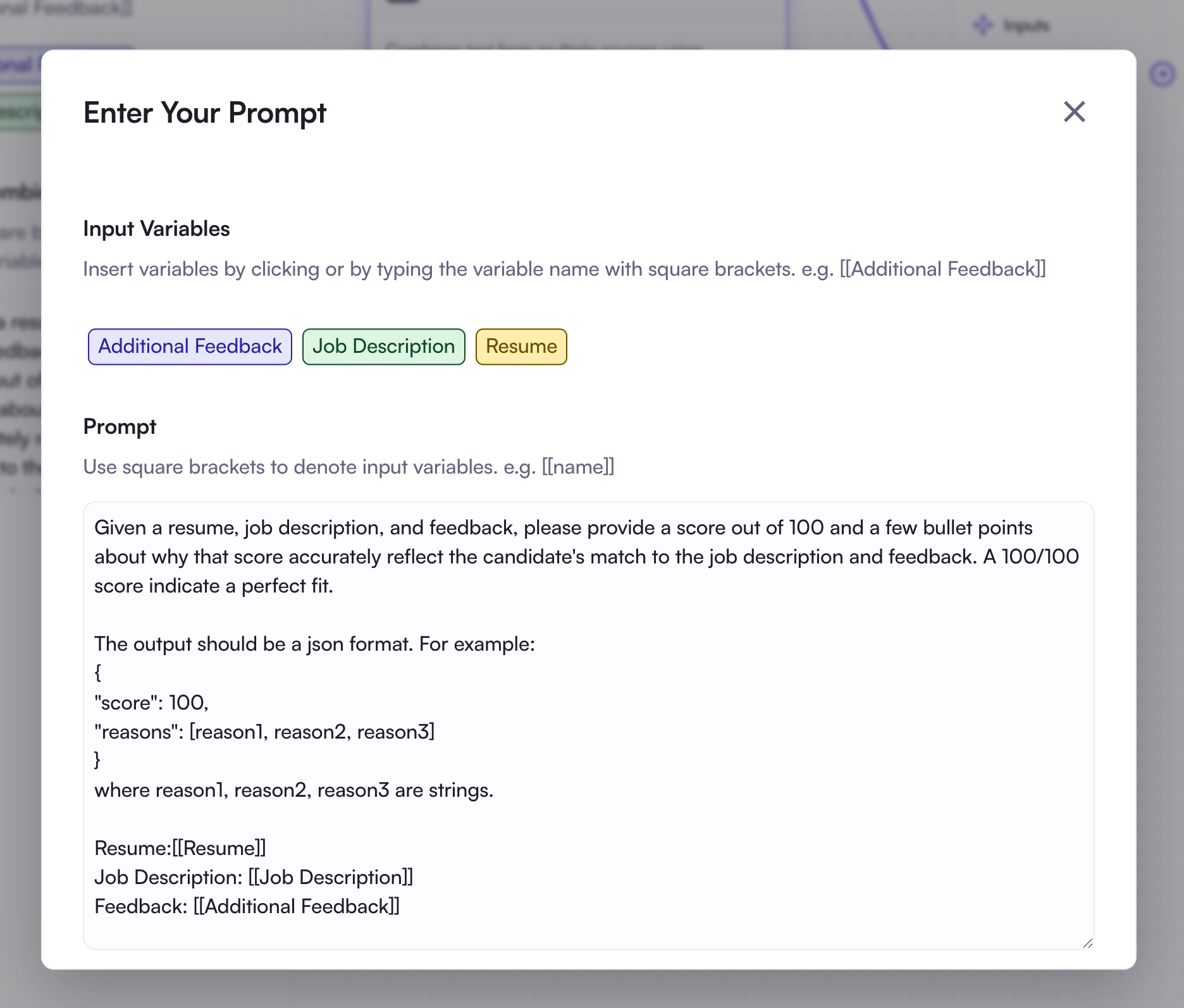
Task: Grab the text area resize handle
Action: click(x=1087, y=942)
